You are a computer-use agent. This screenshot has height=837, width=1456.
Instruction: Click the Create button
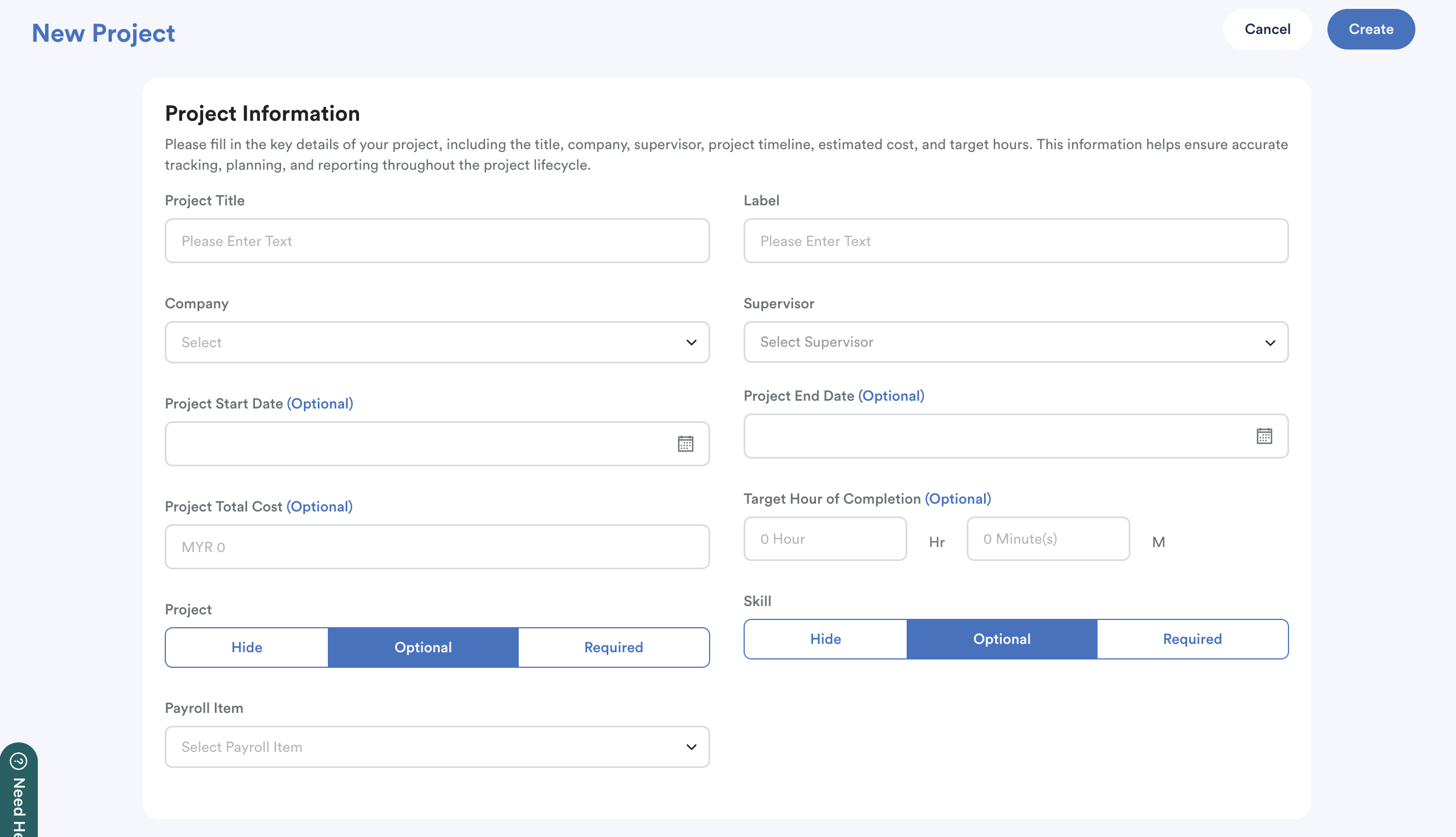click(1370, 29)
